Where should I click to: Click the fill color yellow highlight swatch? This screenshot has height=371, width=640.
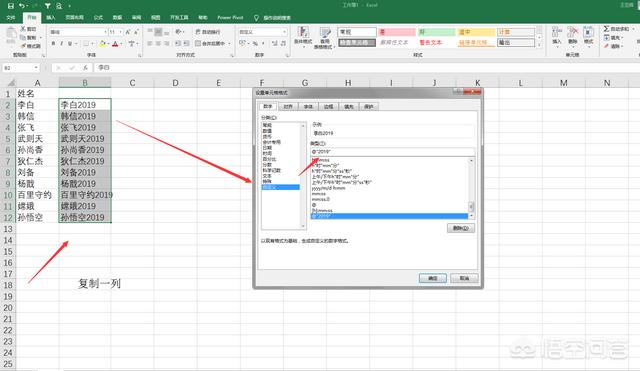pos(102,44)
